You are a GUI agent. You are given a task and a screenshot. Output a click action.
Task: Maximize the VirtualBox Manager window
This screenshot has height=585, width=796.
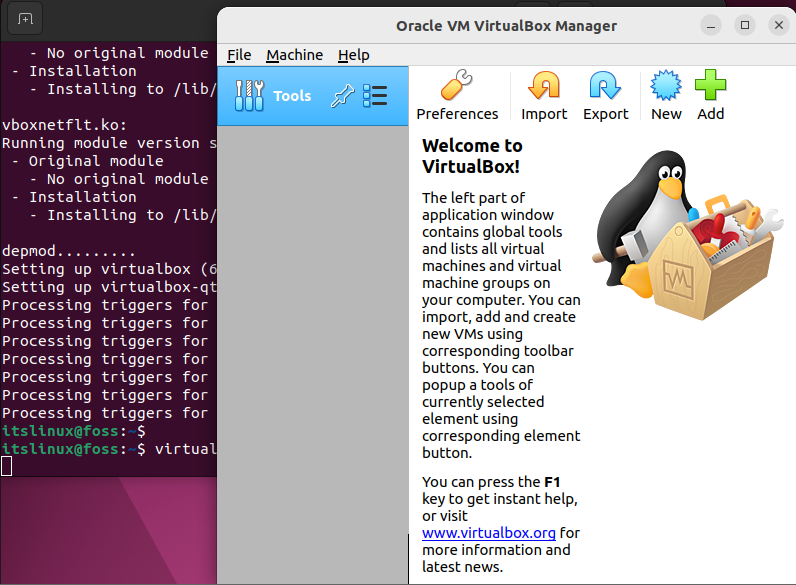click(745, 25)
